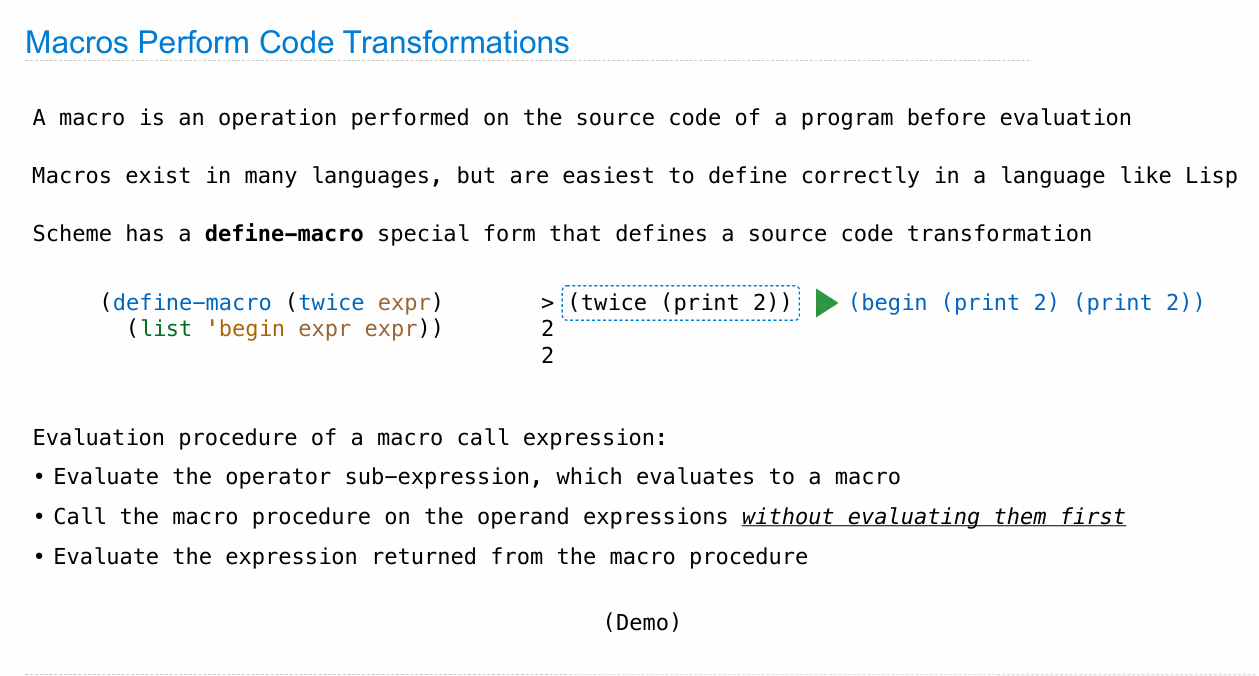Click the expanded code '(begin (print 2) (print 2))'
This screenshot has width=1259, height=676.
[1026, 303]
